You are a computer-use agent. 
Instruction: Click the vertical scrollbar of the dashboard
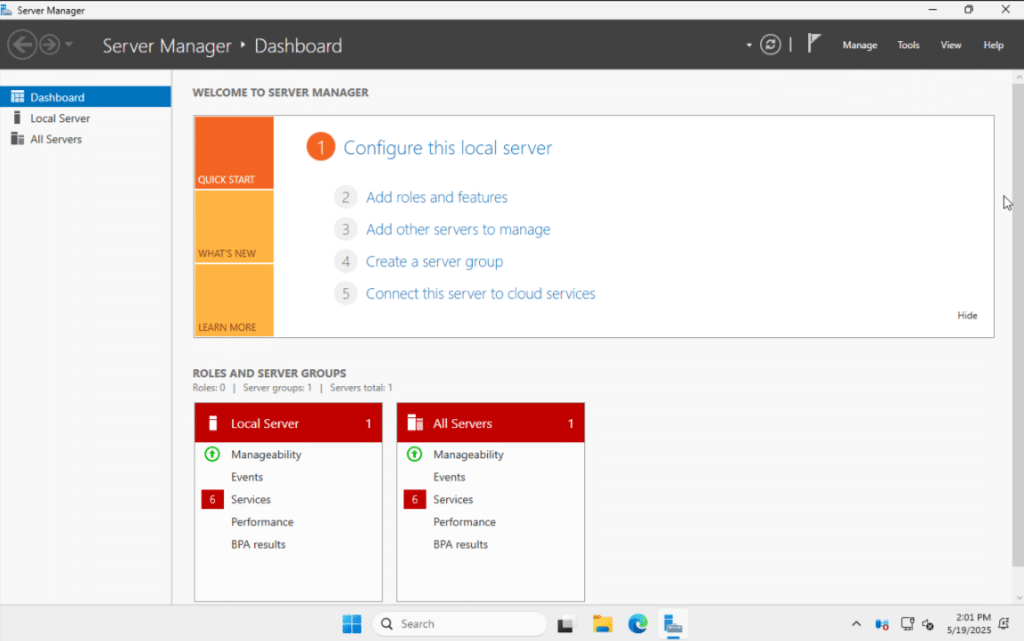pyautogui.click(x=1018, y=324)
